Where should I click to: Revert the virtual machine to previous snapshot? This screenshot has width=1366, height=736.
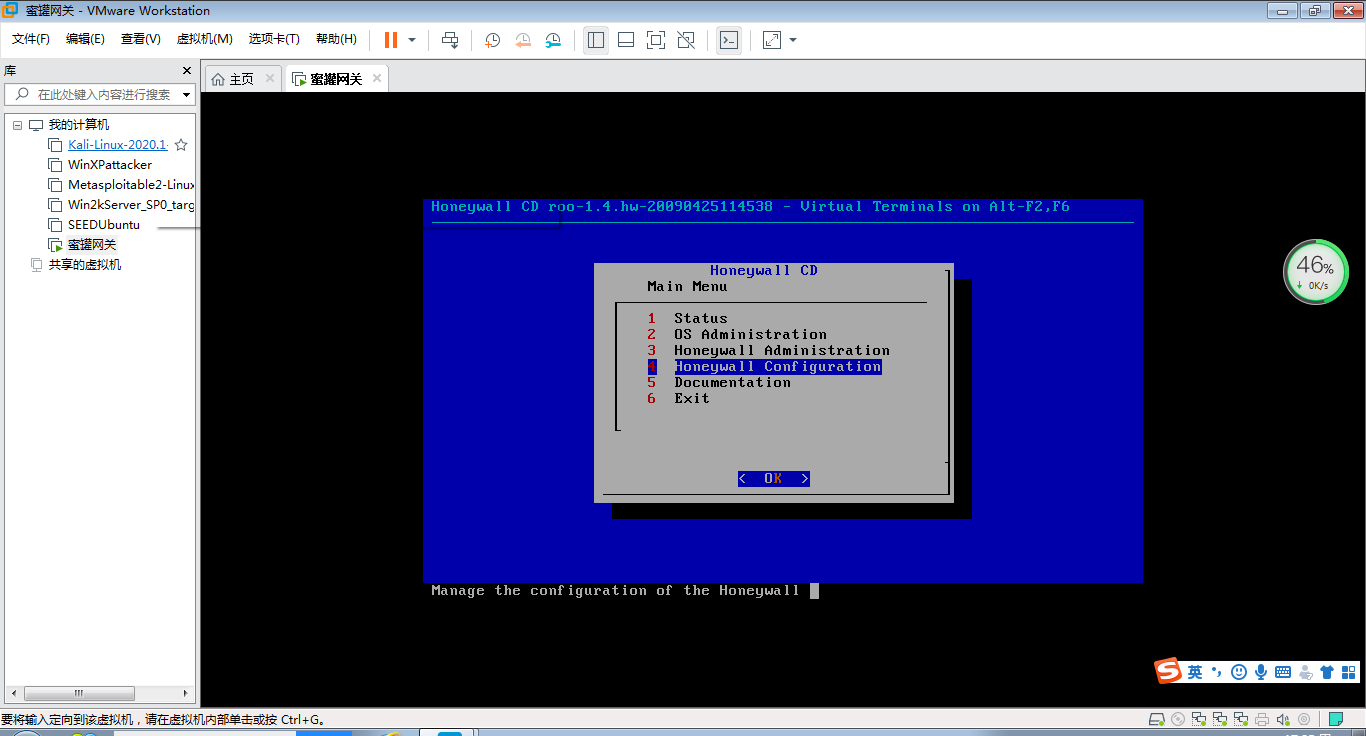pos(523,40)
